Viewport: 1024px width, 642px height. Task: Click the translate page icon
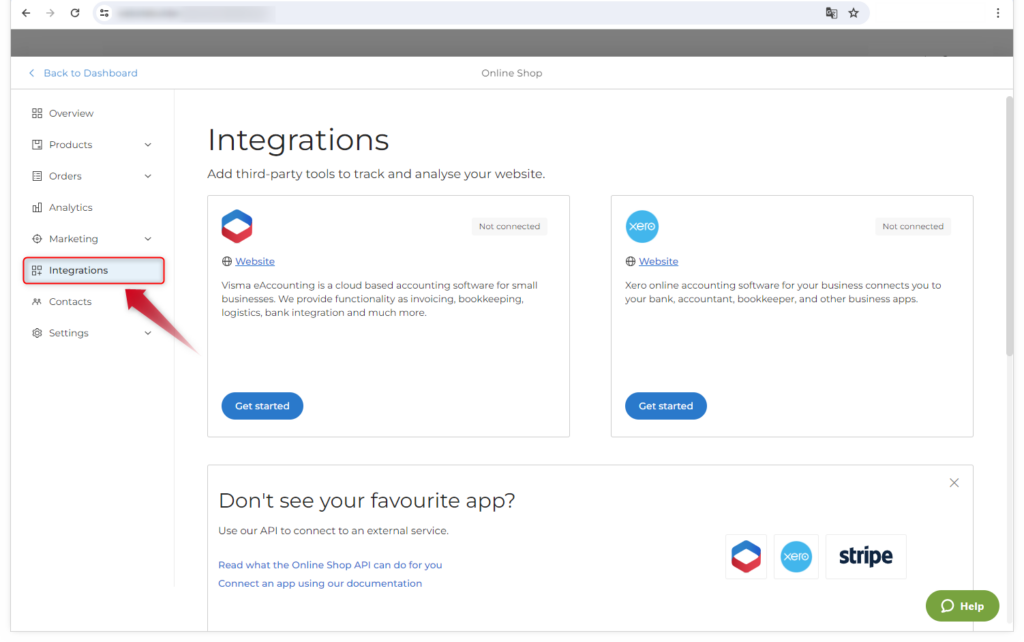(831, 13)
